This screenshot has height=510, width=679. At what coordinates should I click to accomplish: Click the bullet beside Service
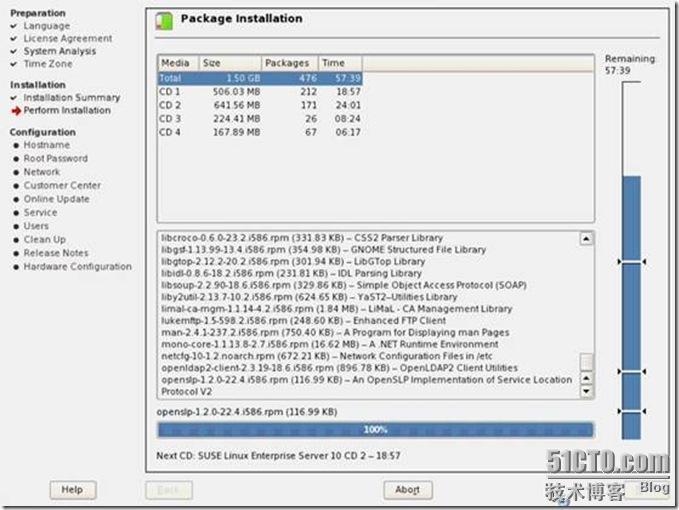click(16, 213)
